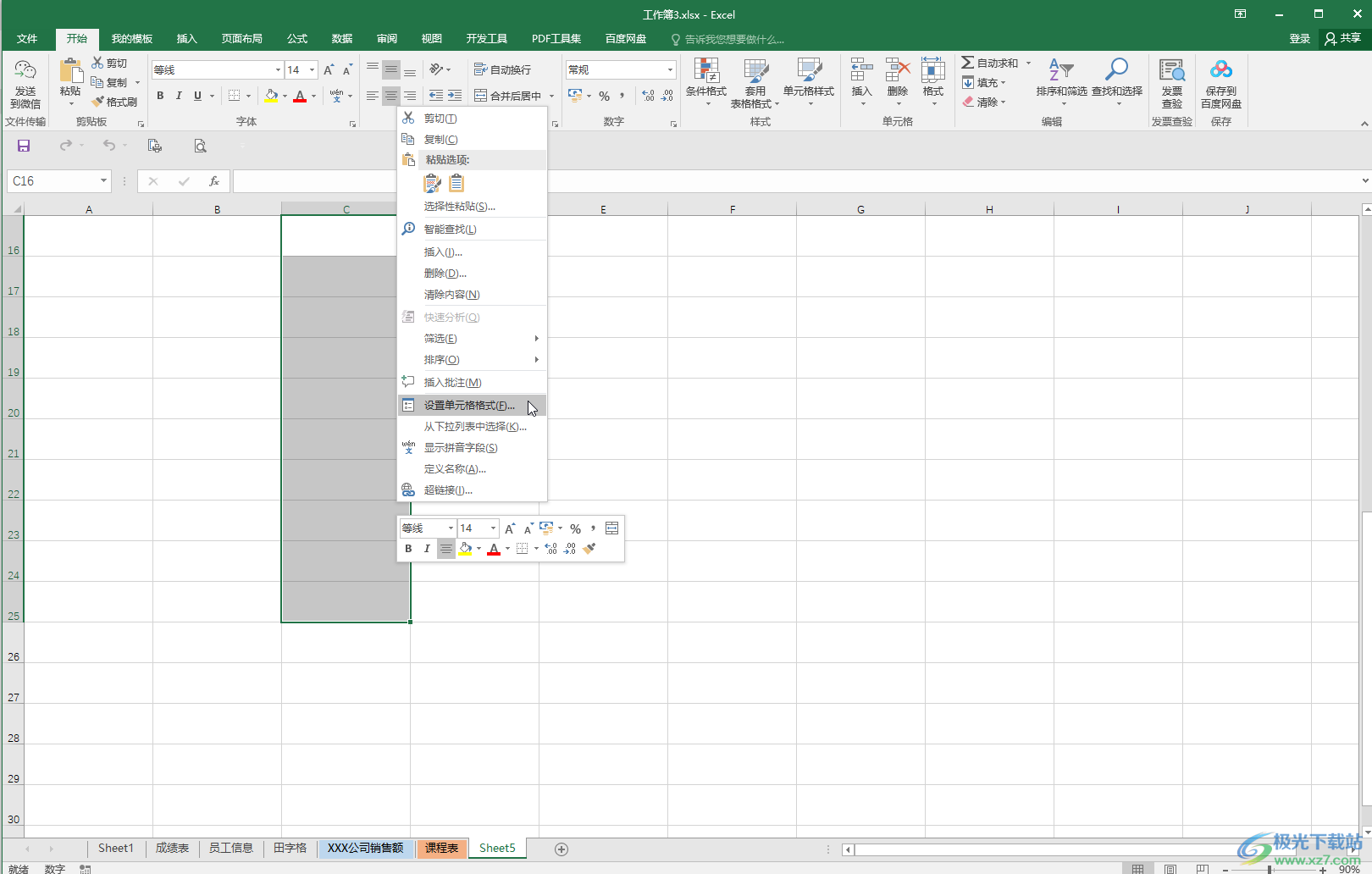Click the Format as Table icon
The height and width of the screenshot is (874, 1372).
coord(755,71)
